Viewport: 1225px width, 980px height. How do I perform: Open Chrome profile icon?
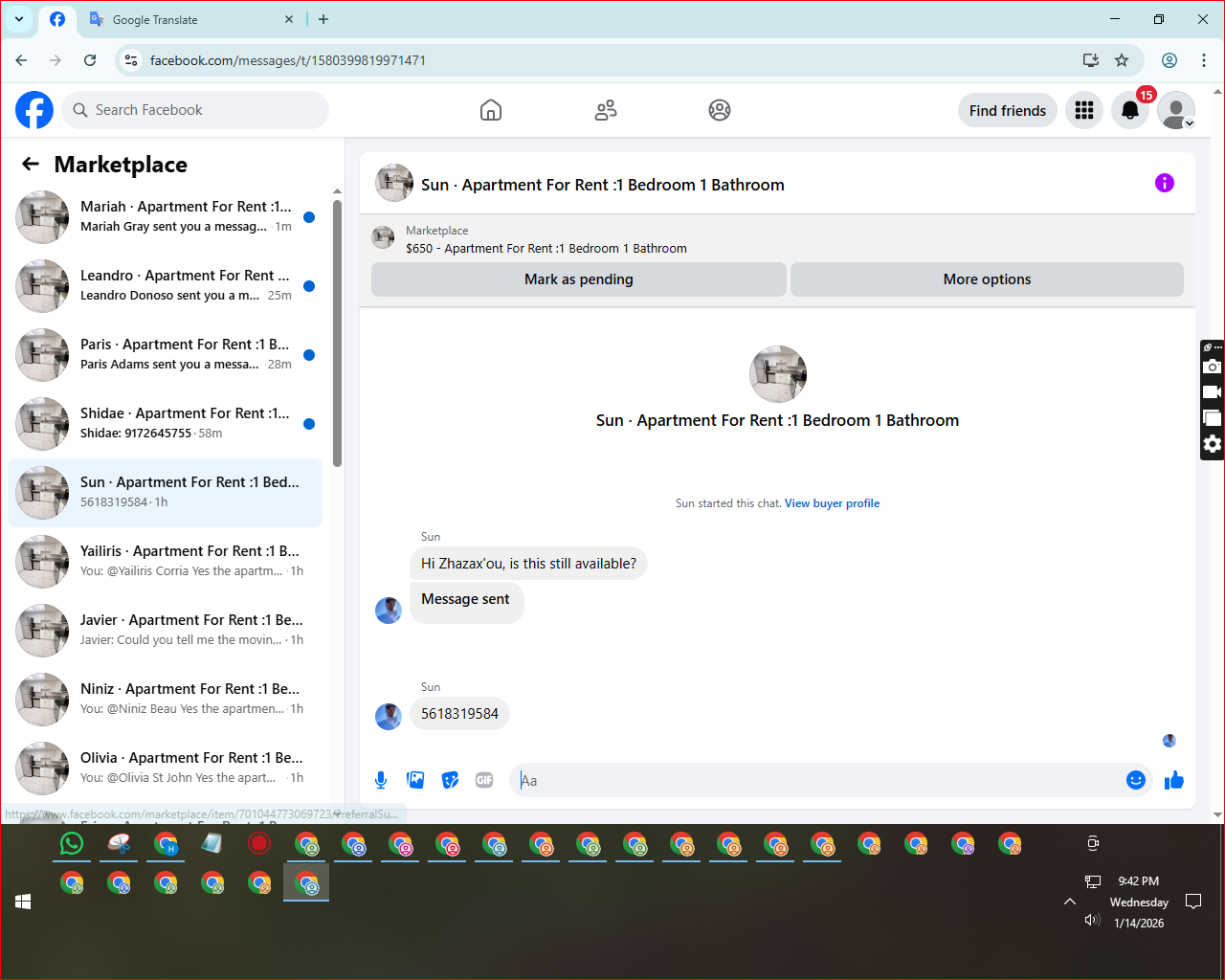pyautogui.click(x=1169, y=60)
